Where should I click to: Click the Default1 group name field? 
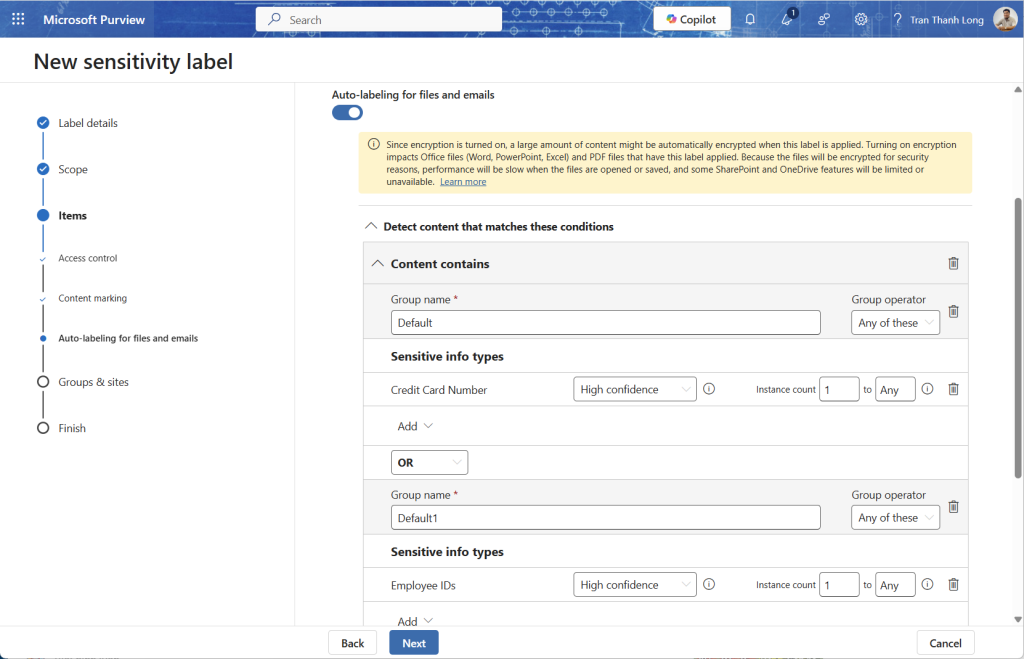click(605, 518)
